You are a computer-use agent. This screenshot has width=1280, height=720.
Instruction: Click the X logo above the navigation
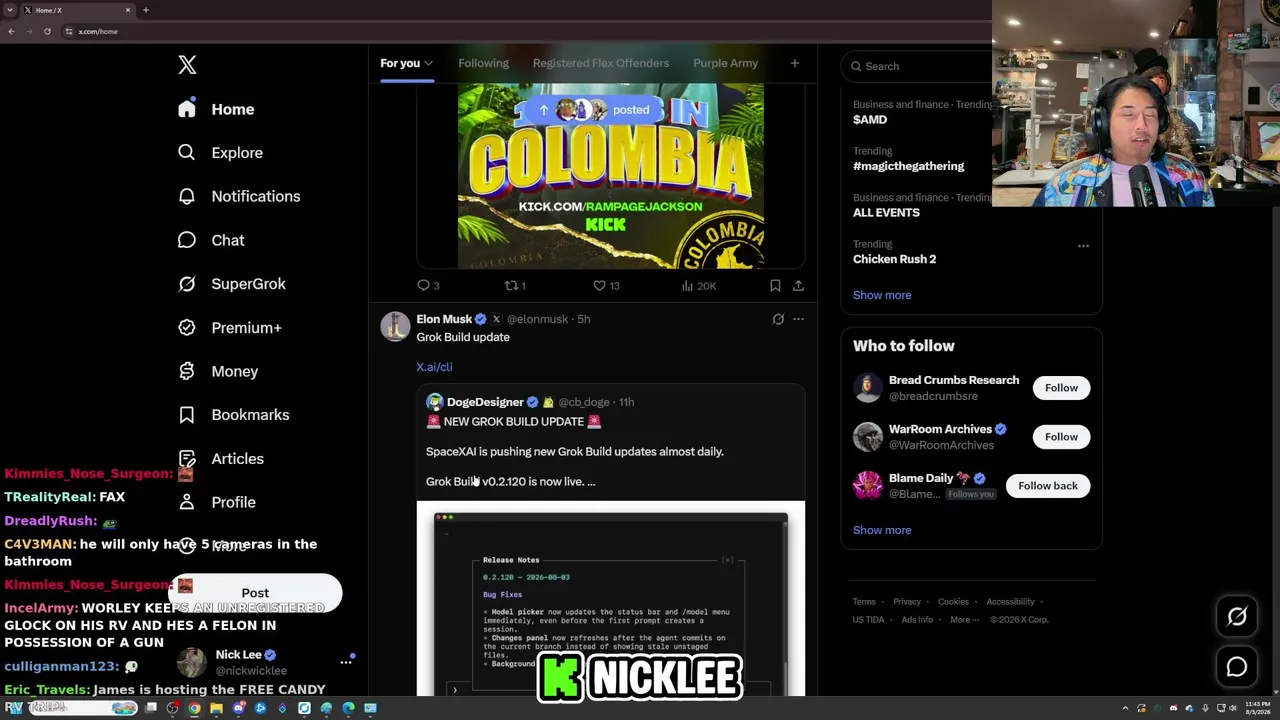pos(187,65)
